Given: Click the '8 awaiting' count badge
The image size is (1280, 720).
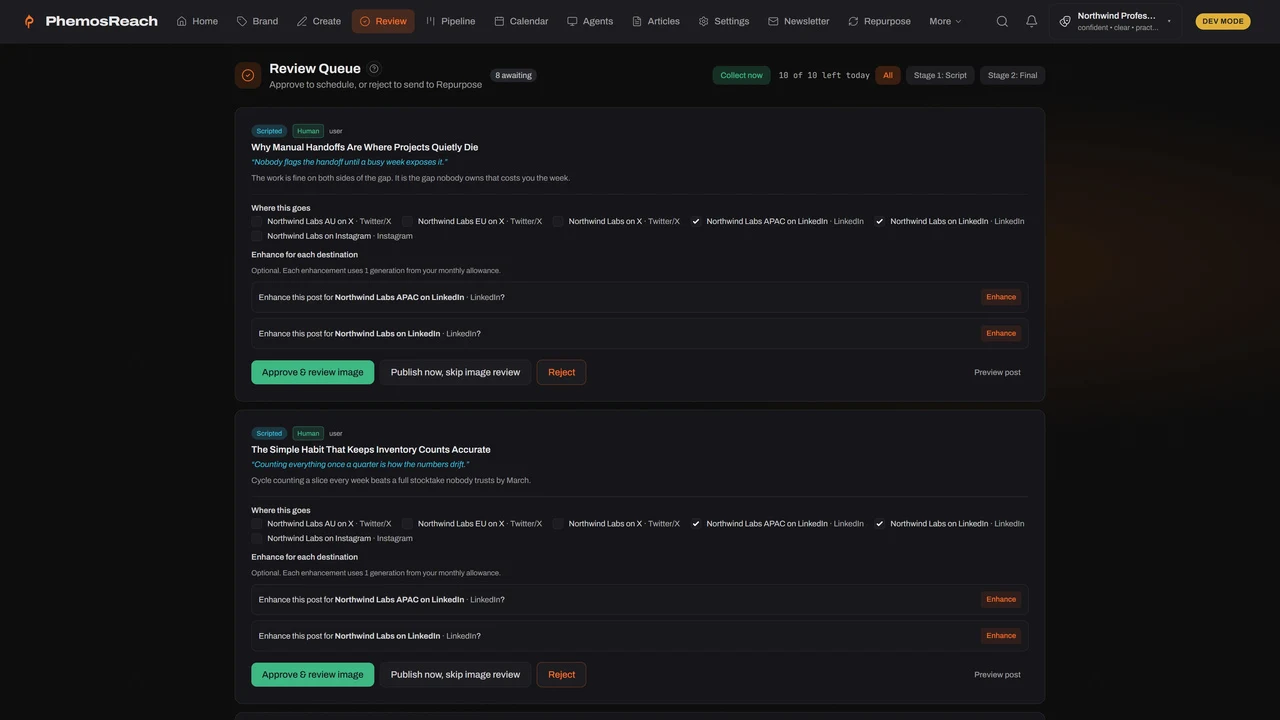Looking at the screenshot, I should pos(514,75).
